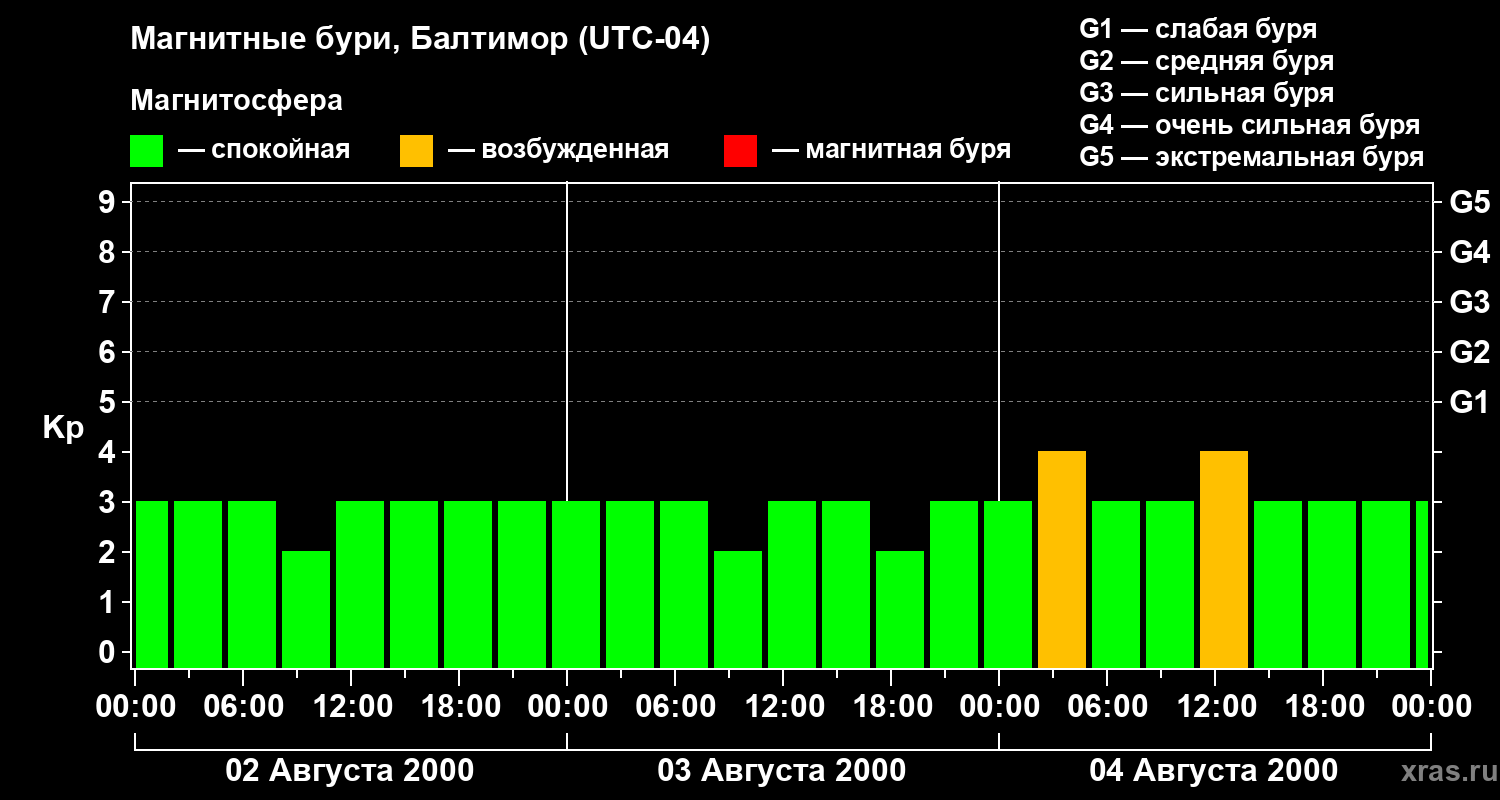
Task: Click Kp axis value 0
Action: (108, 652)
